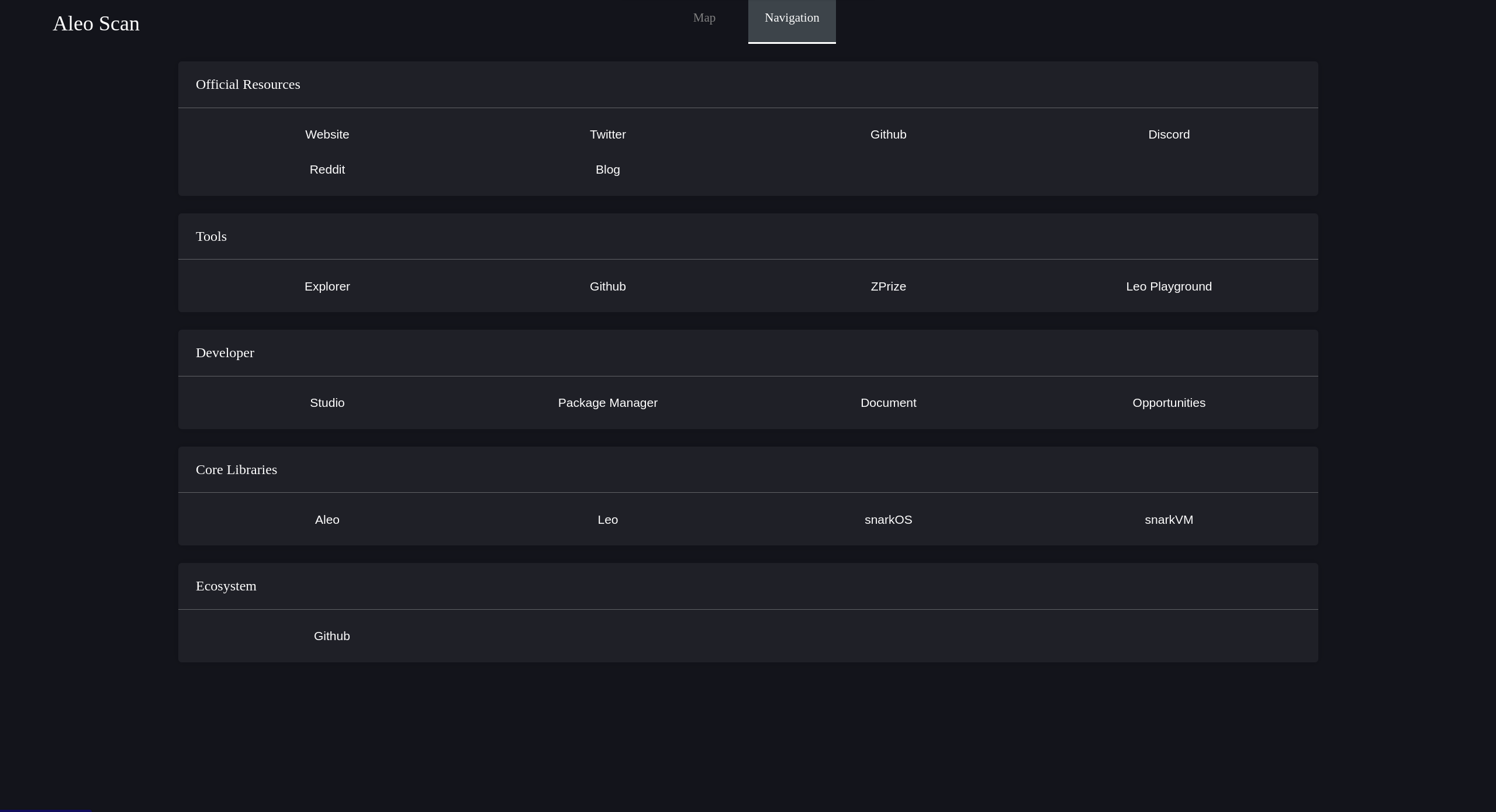Open the Aleo link under Core Libraries
The width and height of the screenshot is (1496, 812).
[x=327, y=519]
